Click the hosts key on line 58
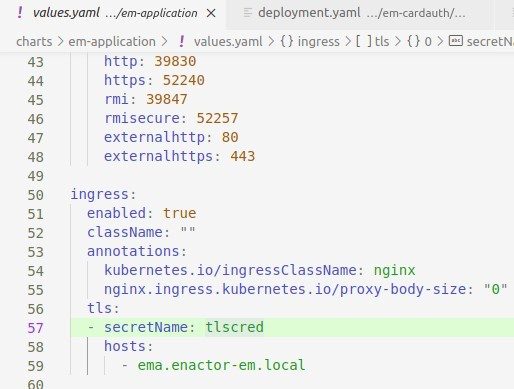The height and width of the screenshot is (389, 514). click(x=125, y=346)
